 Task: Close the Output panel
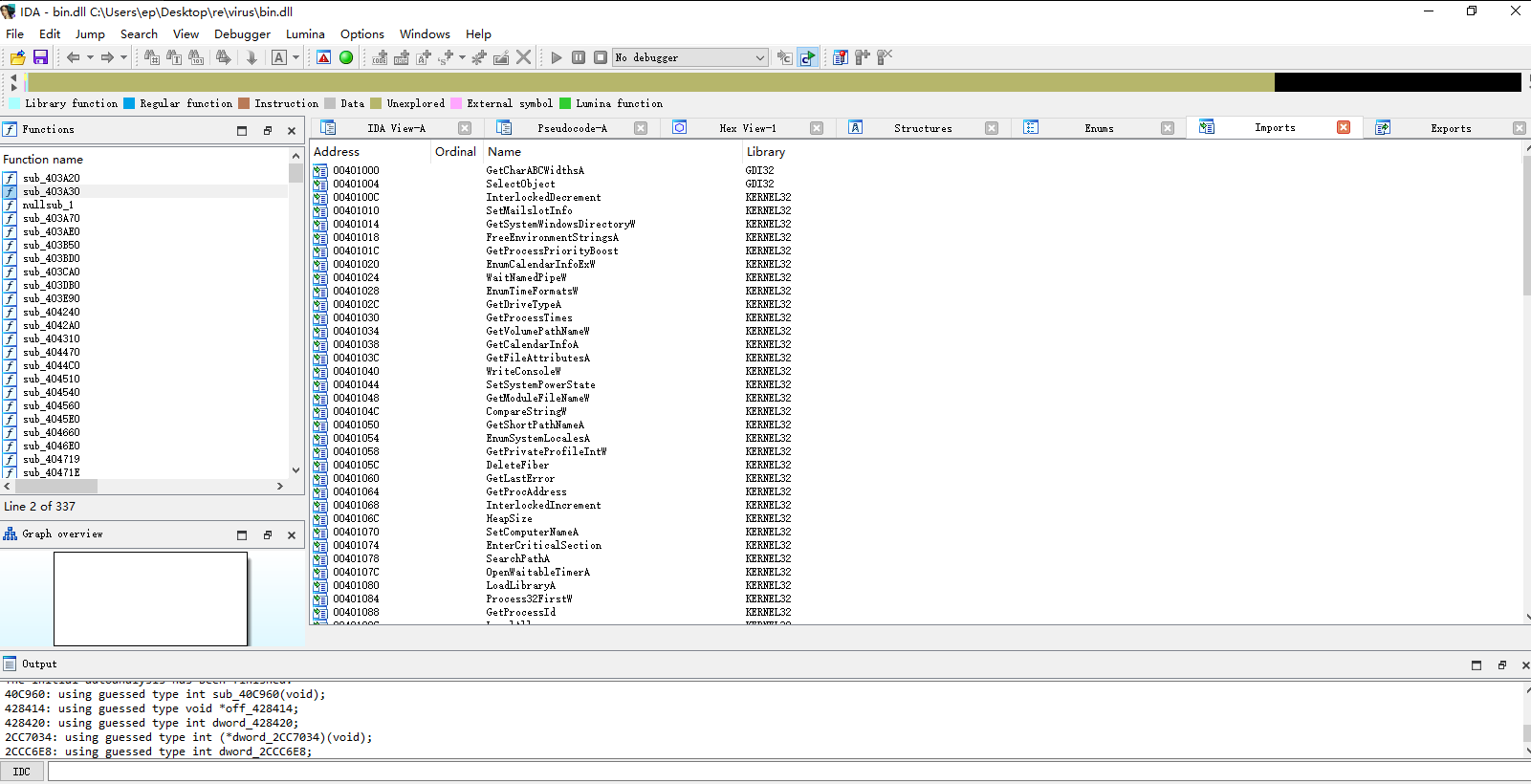pyautogui.click(x=1525, y=664)
